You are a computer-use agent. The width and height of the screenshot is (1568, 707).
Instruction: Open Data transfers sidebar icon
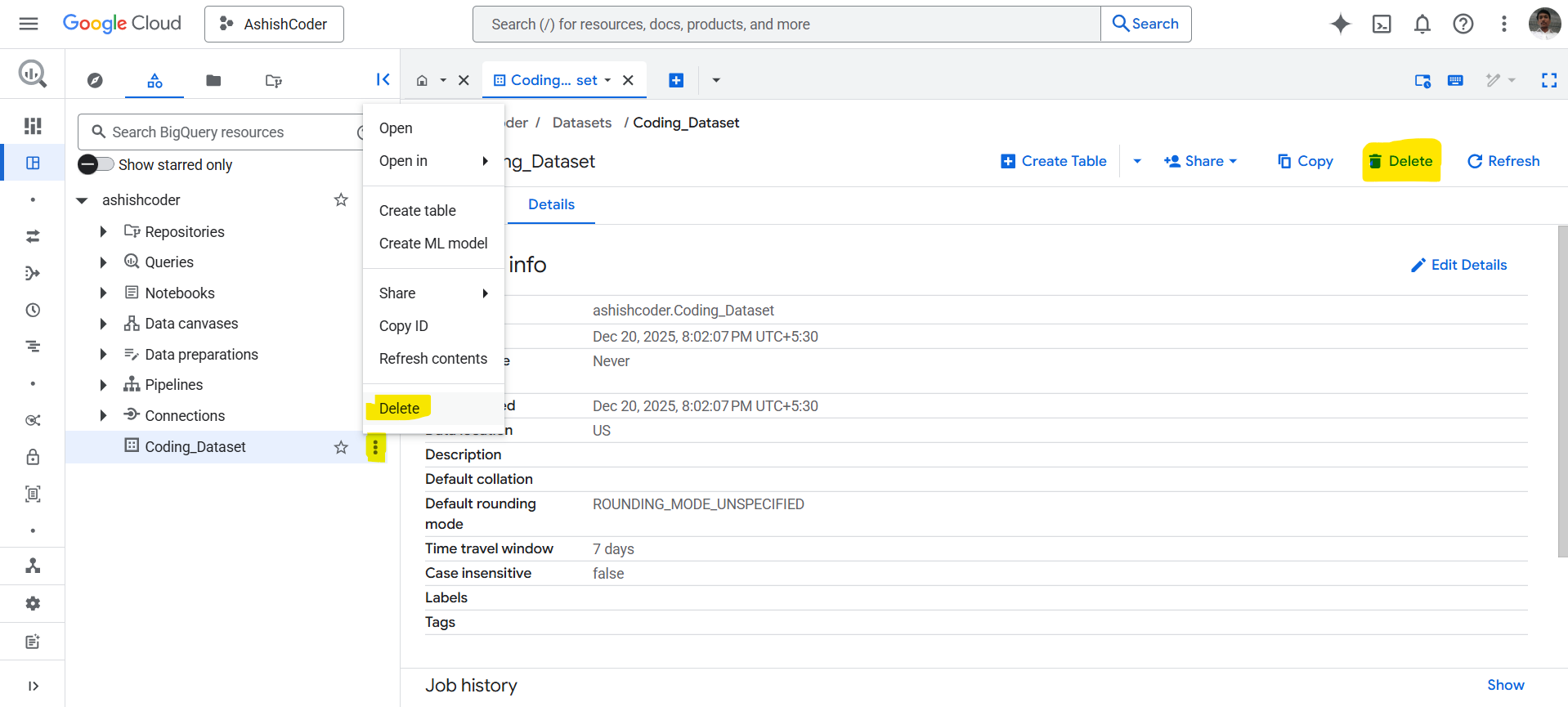[x=33, y=236]
